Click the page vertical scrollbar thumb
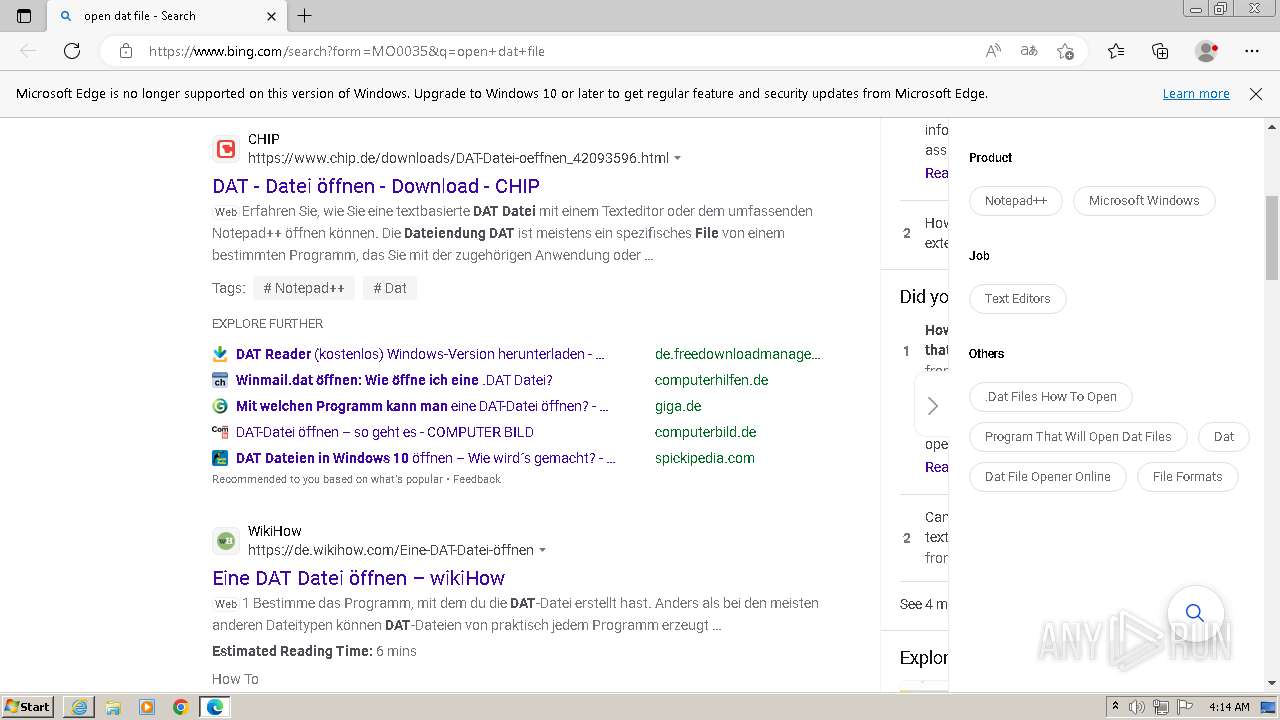 pos(1272,238)
